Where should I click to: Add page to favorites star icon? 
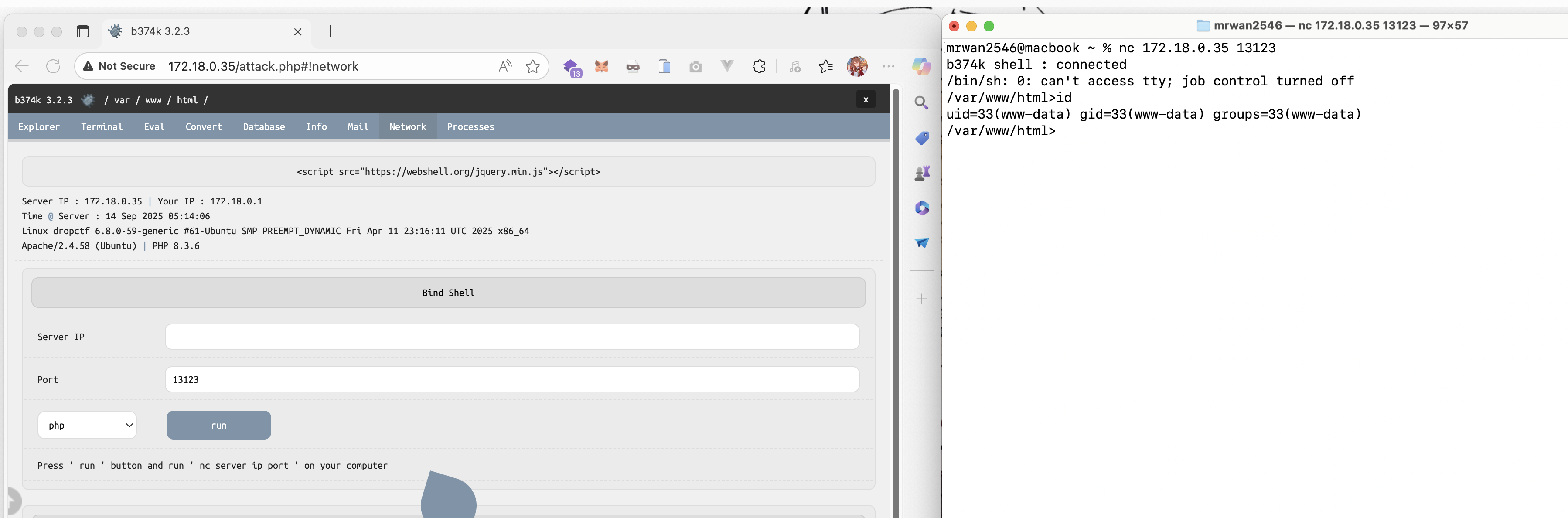tap(532, 66)
